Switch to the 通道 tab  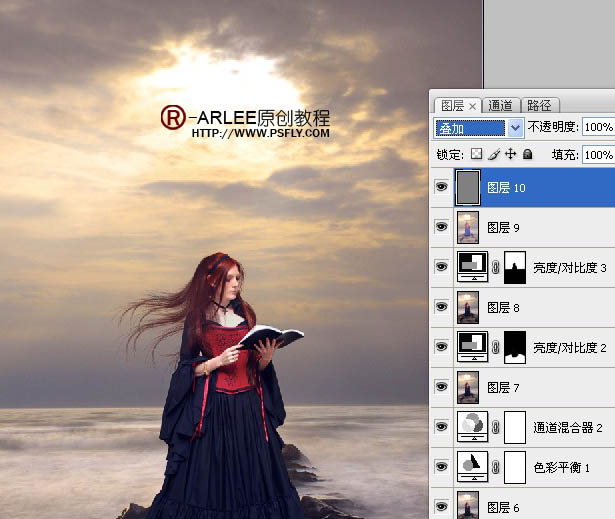pos(502,105)
